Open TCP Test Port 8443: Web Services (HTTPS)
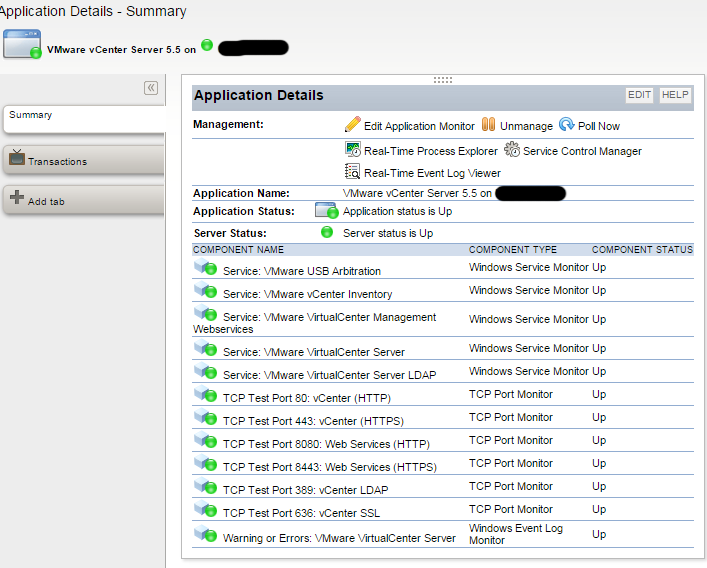 click(x=330, y=467)
